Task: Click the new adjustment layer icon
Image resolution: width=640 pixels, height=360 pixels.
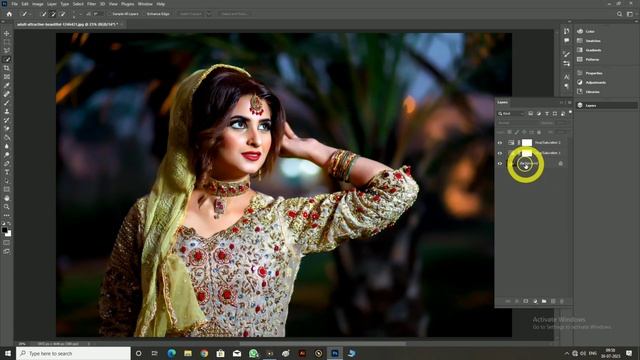Action: 535,301
